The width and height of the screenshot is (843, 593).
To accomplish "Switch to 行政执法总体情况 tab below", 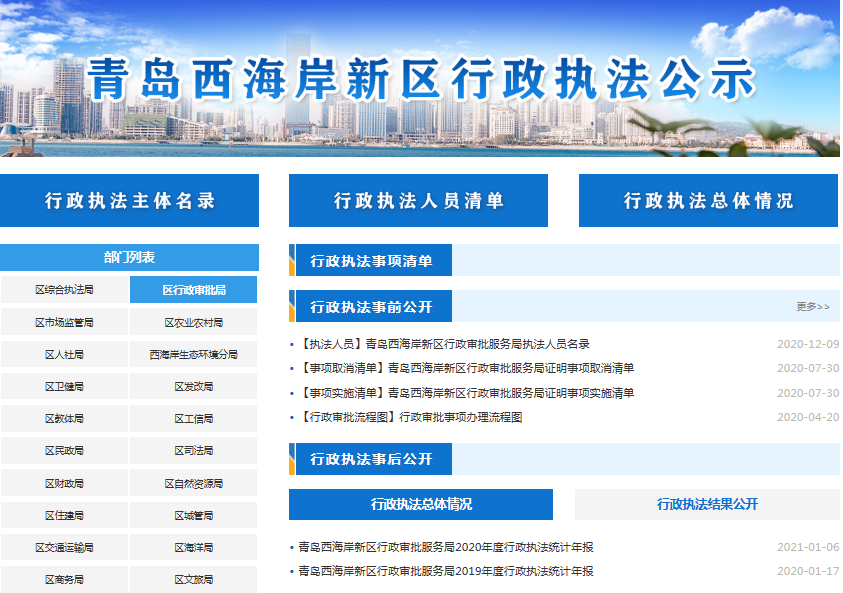I will (x=421, y=505).
